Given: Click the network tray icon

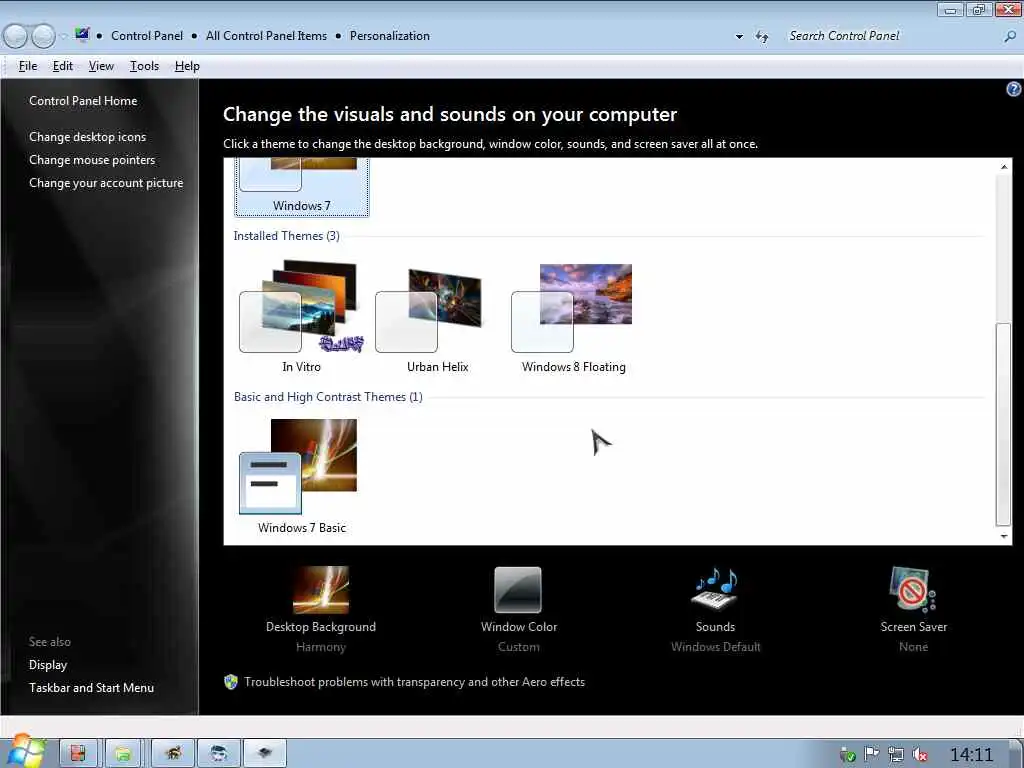Looking at the screenshot, I should [x=895, y=755].
